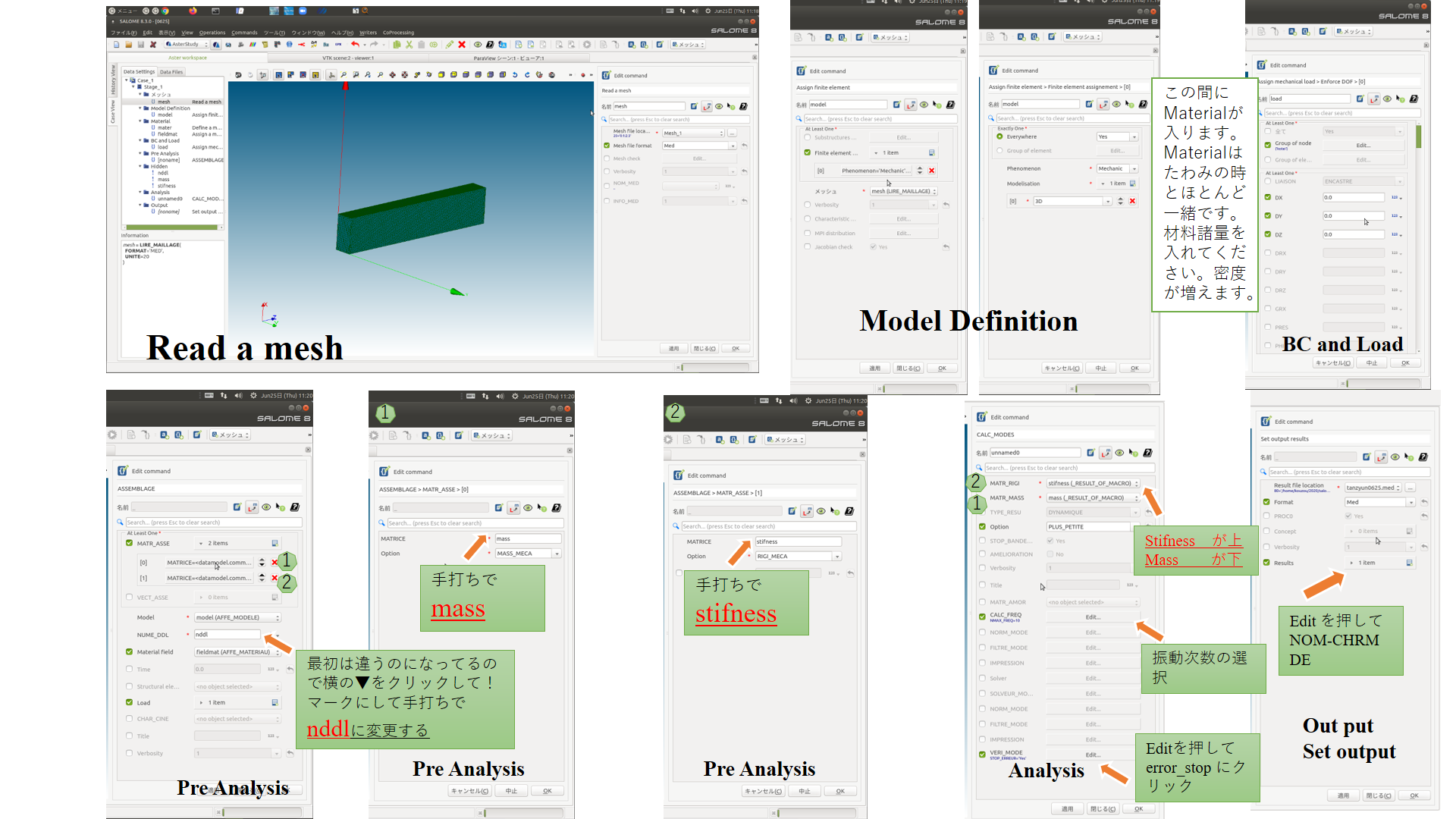Screen dimensions: 1456x819
Task: Click the Dump view icon in VTK toolbar
Action: pyautogui.click(x=238, y=75)
